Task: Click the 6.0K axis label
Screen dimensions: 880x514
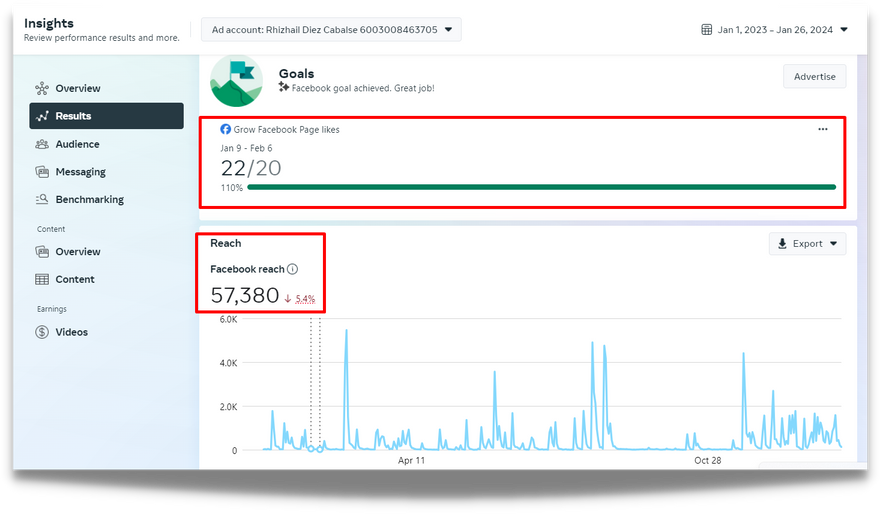Action: click(x=228, y=319)
